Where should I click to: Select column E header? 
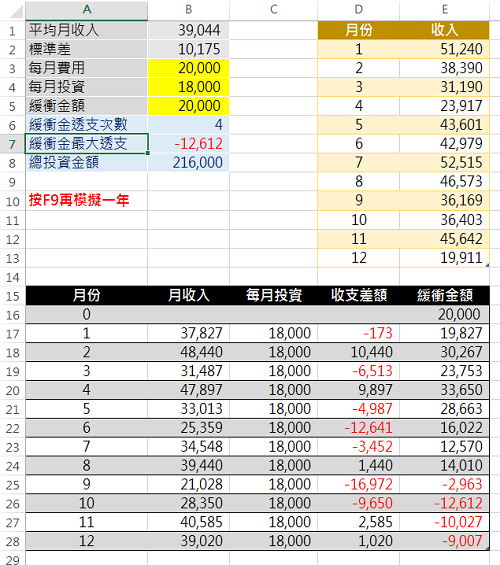click(x=445, y=10)
